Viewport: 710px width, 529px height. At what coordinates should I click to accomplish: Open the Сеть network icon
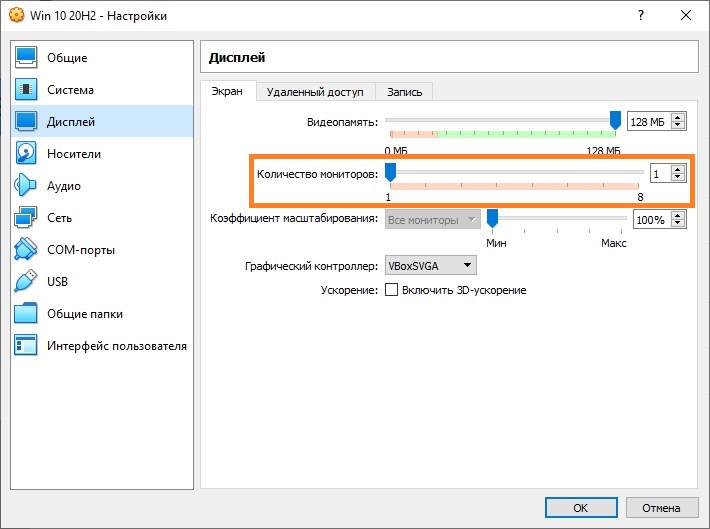click(27, 218)
